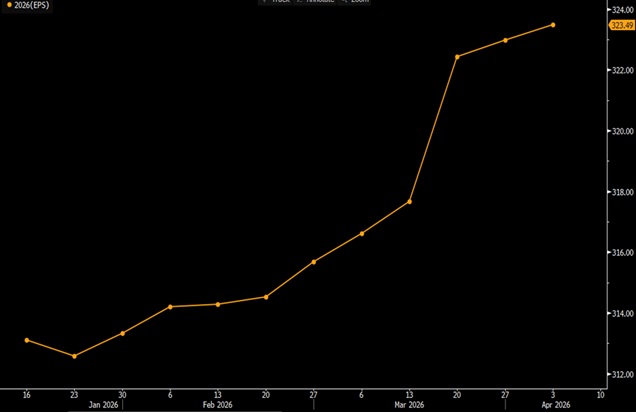Click the Jan 2026 month label

pyautogui.click(x=103, y=405)
